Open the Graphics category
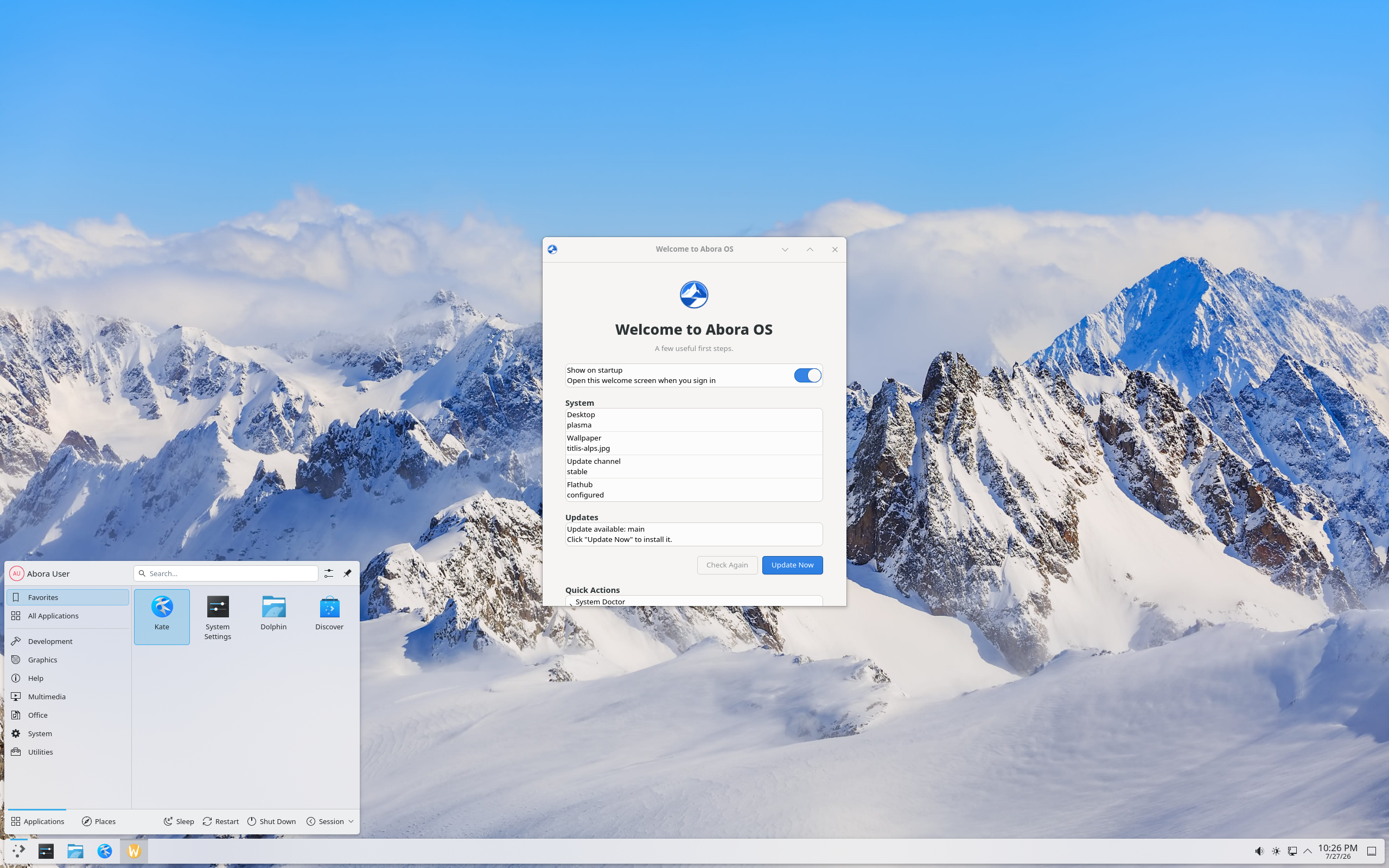Screen dimensions: 1389x868 [x=68, y=660]
